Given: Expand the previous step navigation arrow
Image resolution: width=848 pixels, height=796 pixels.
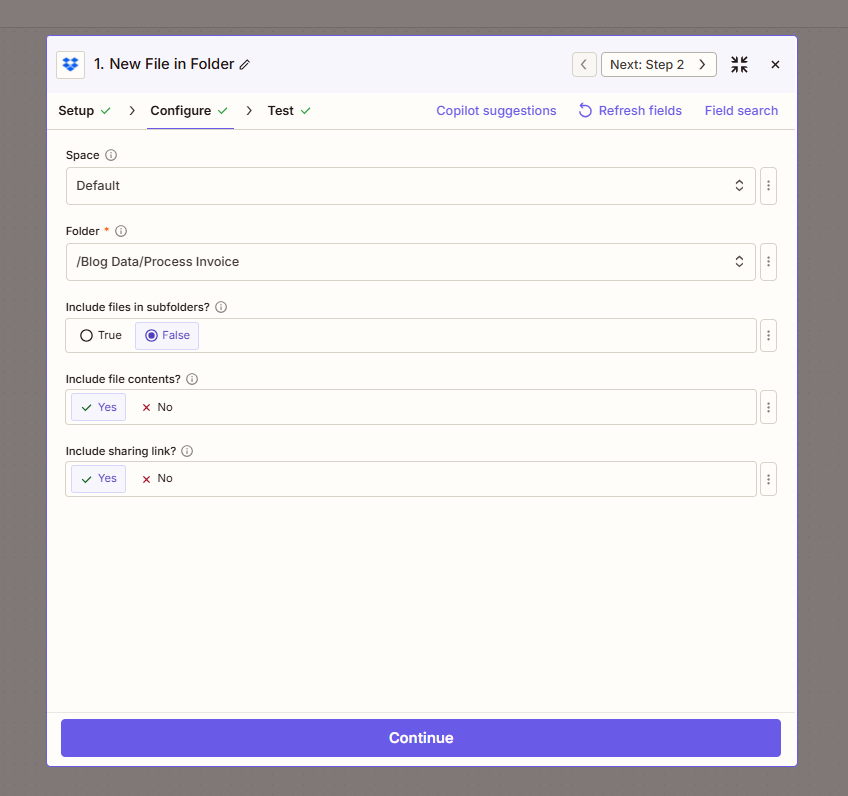Looking at the screenshot, I should 584,64.
